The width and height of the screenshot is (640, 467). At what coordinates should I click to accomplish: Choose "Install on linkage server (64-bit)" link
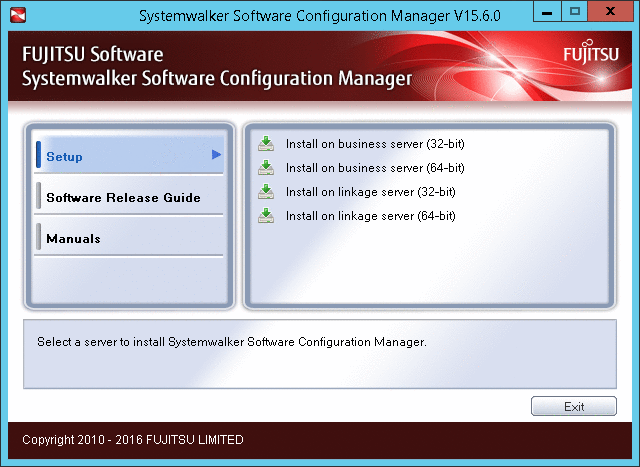click(370, 216)
